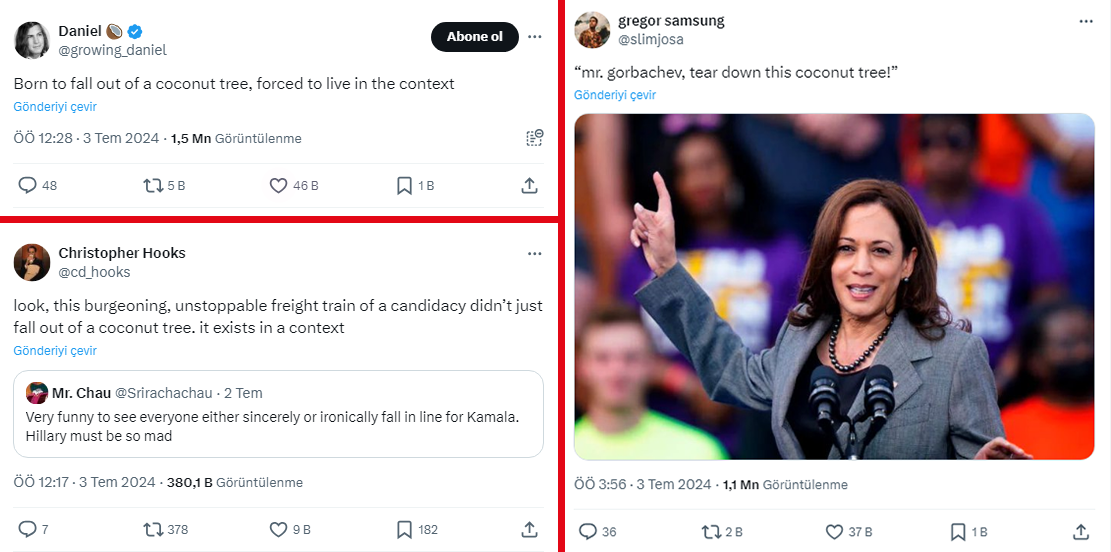The height and width of the screenshot is (552, 1111).
Task: Reply to gregor samsung's tweet
Action: [588, 532]
